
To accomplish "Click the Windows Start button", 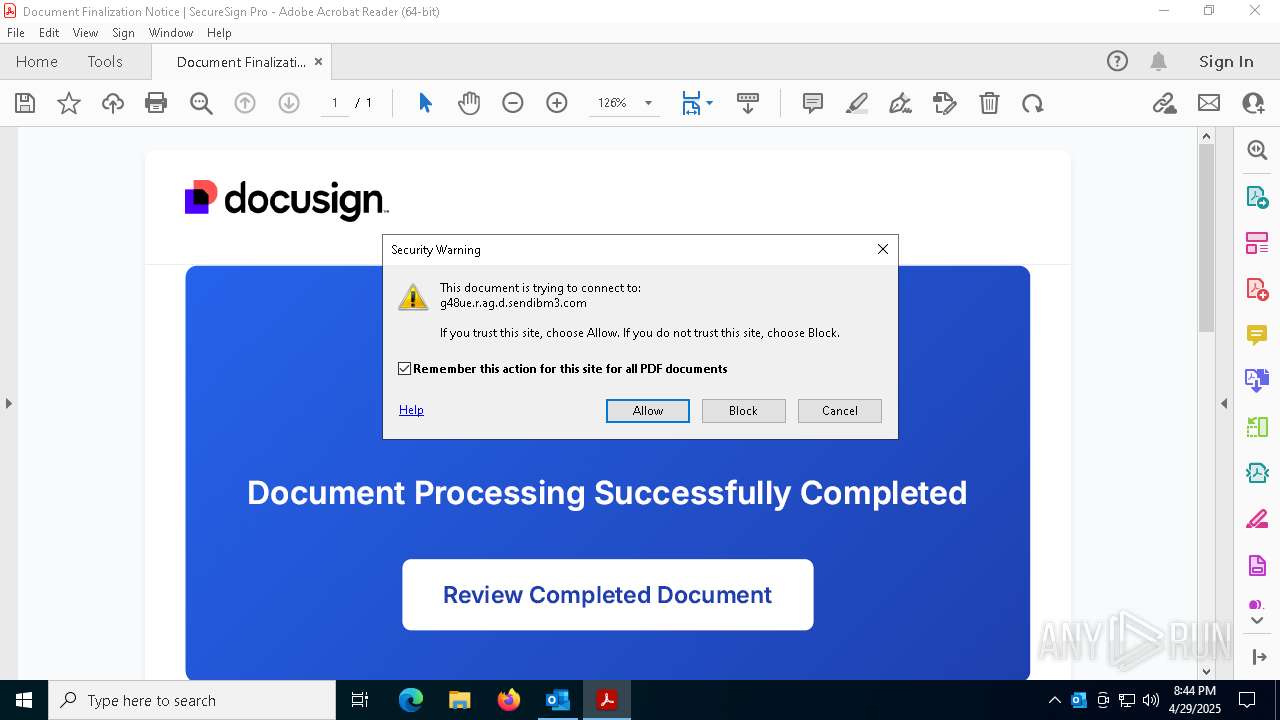I will 24,700.
